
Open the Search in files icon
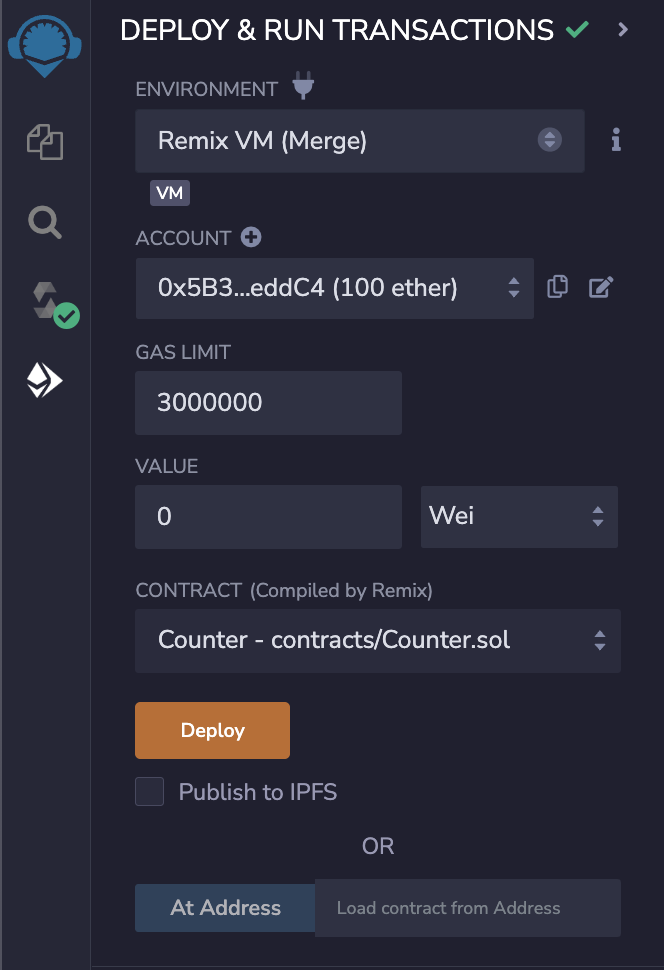coord(45,222)
